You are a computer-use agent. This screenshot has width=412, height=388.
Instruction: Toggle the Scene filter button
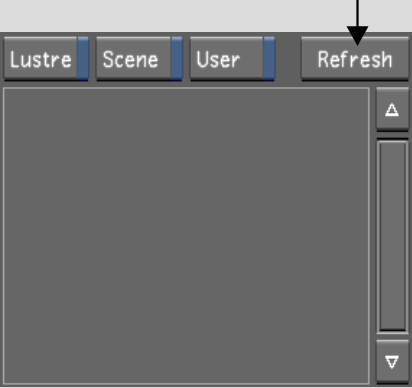point(139,59)
